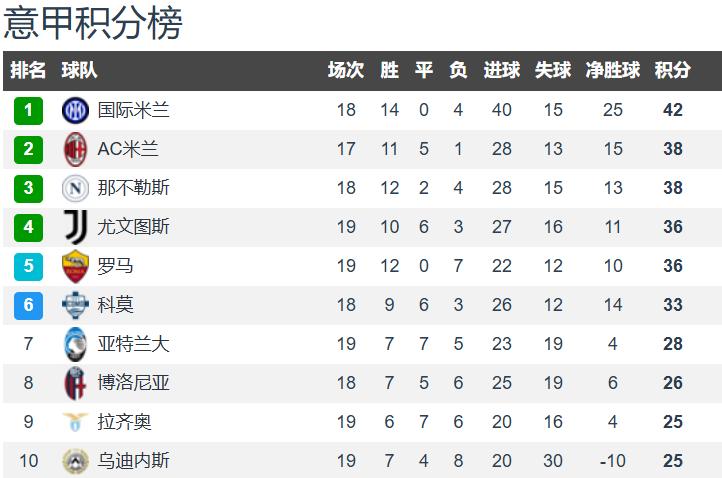722x478 pixels.
Task: Click the Lazio (拉齐奥) club crest
Action: point(75,422)
